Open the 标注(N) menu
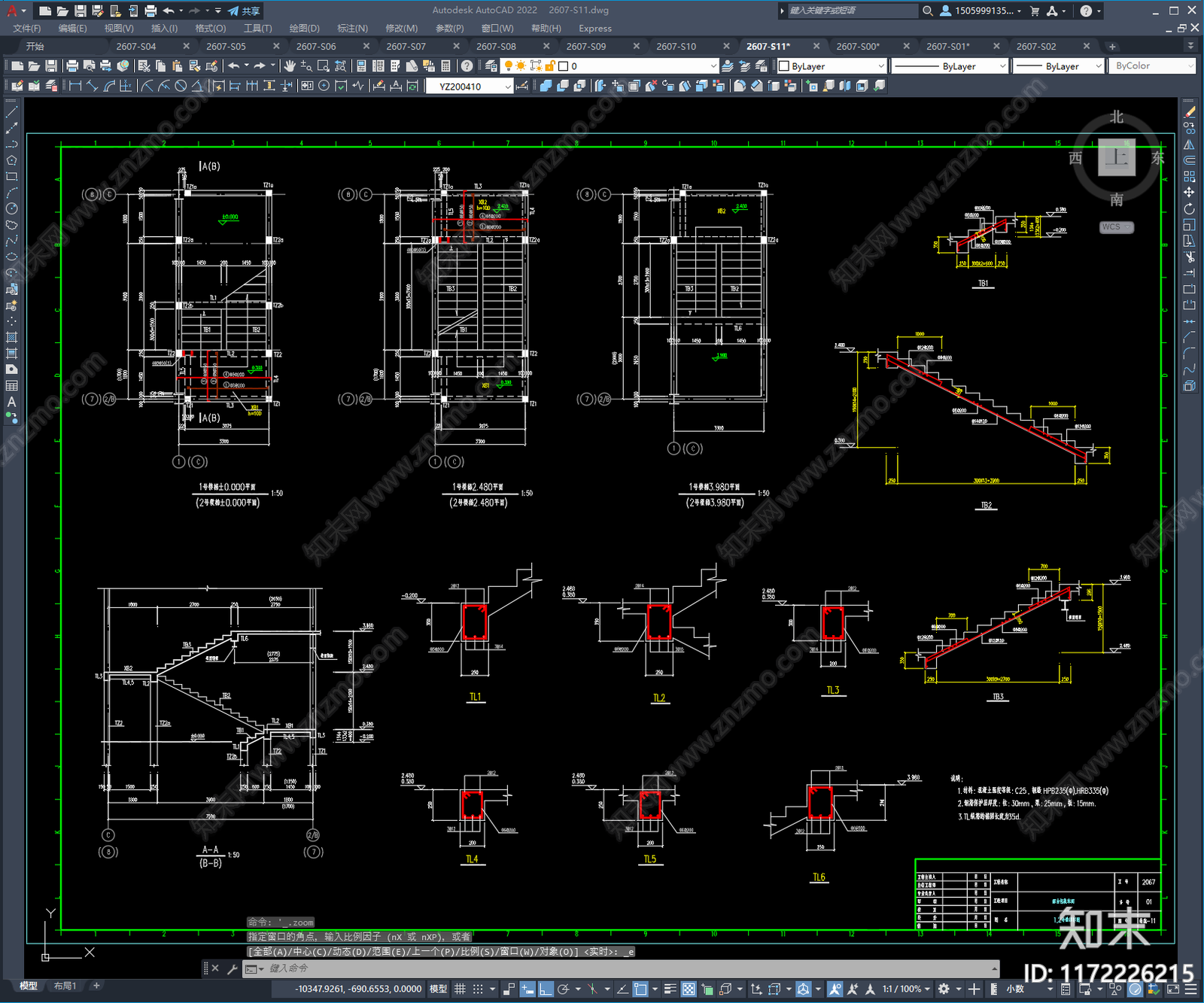The height and width of the screenshot is (1003, 1204). click(352, 29)
